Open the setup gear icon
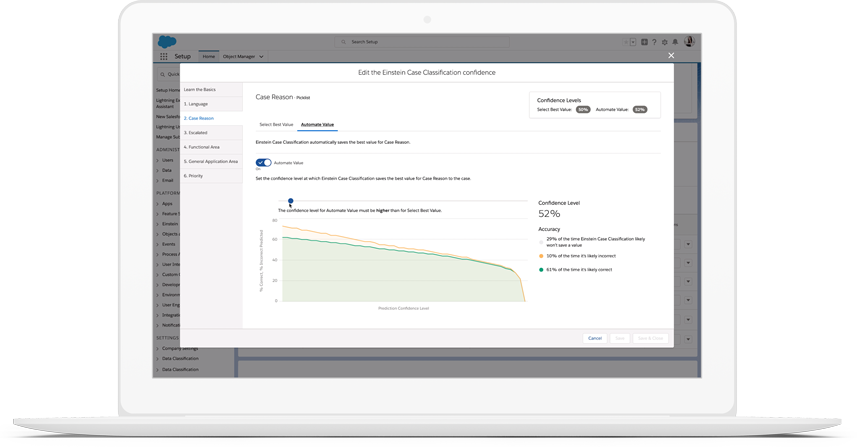Viewport: 857px width, 447px height. 665,42
